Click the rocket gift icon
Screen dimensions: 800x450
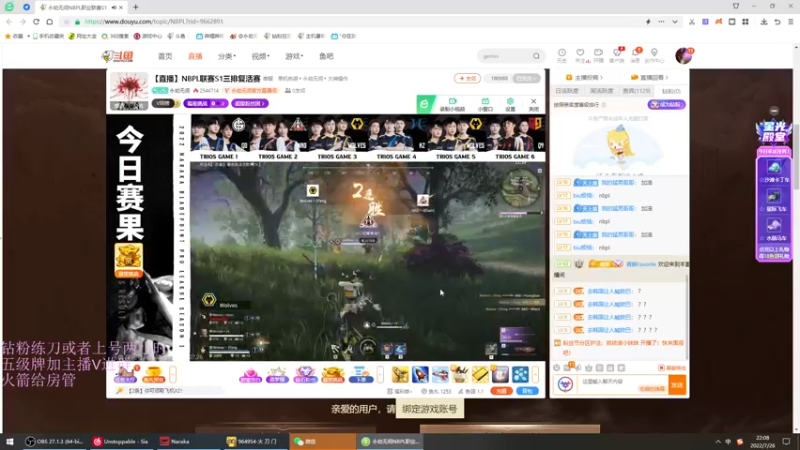click(420, 374)
